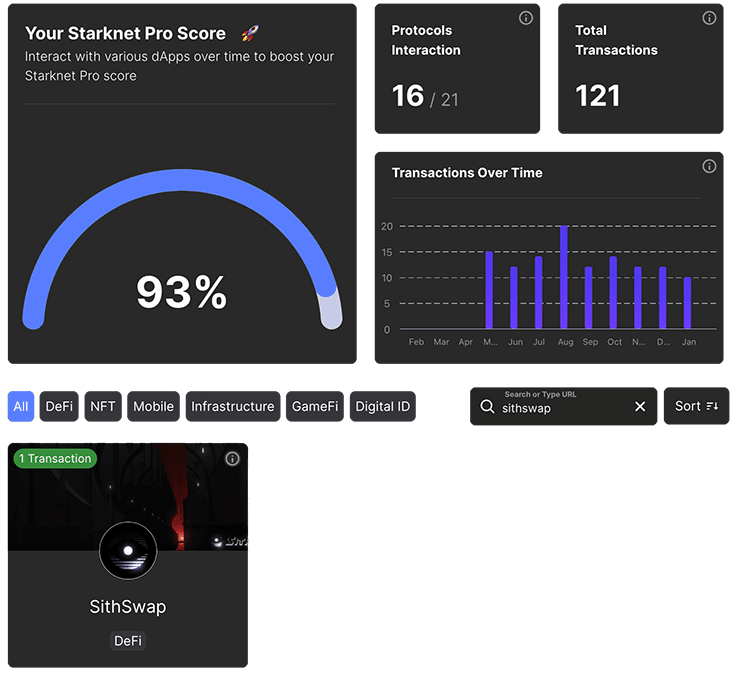The image size is (740, 676).
Task: Click the August bar in the chart
Action: (x=563, y=277)
